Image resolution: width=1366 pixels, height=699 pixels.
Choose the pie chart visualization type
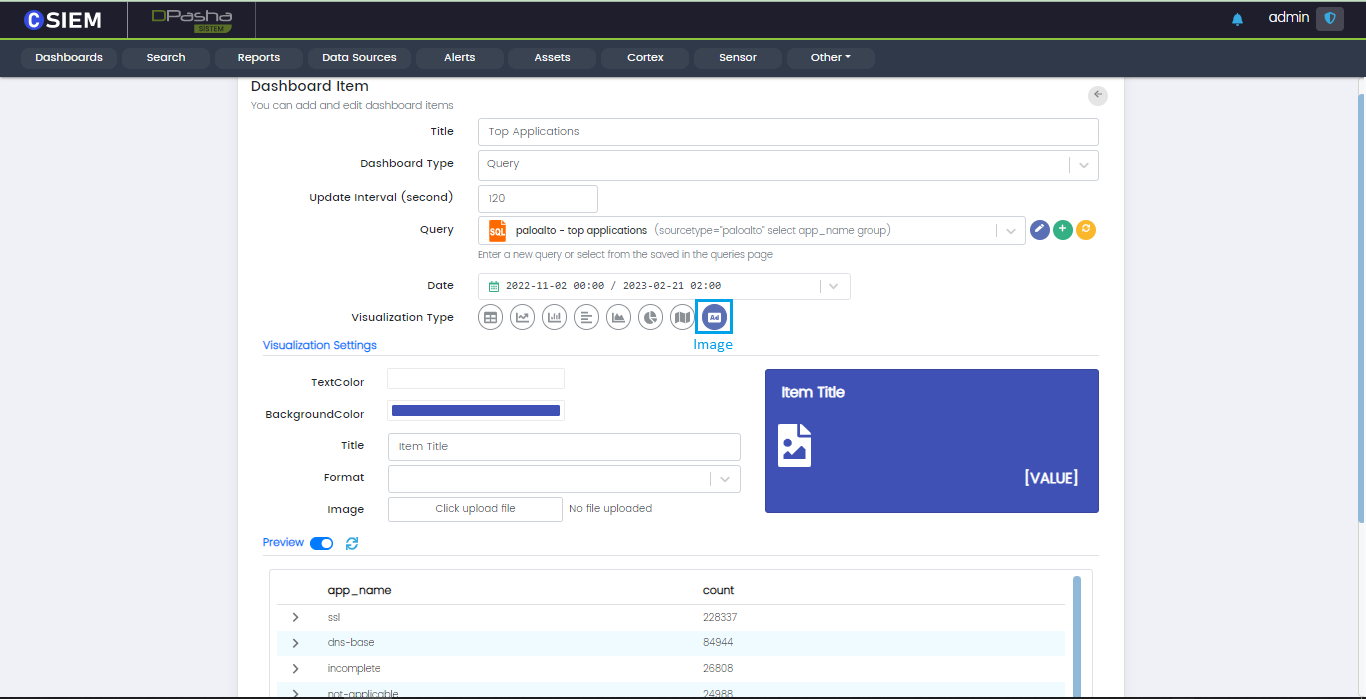[650, 318]
